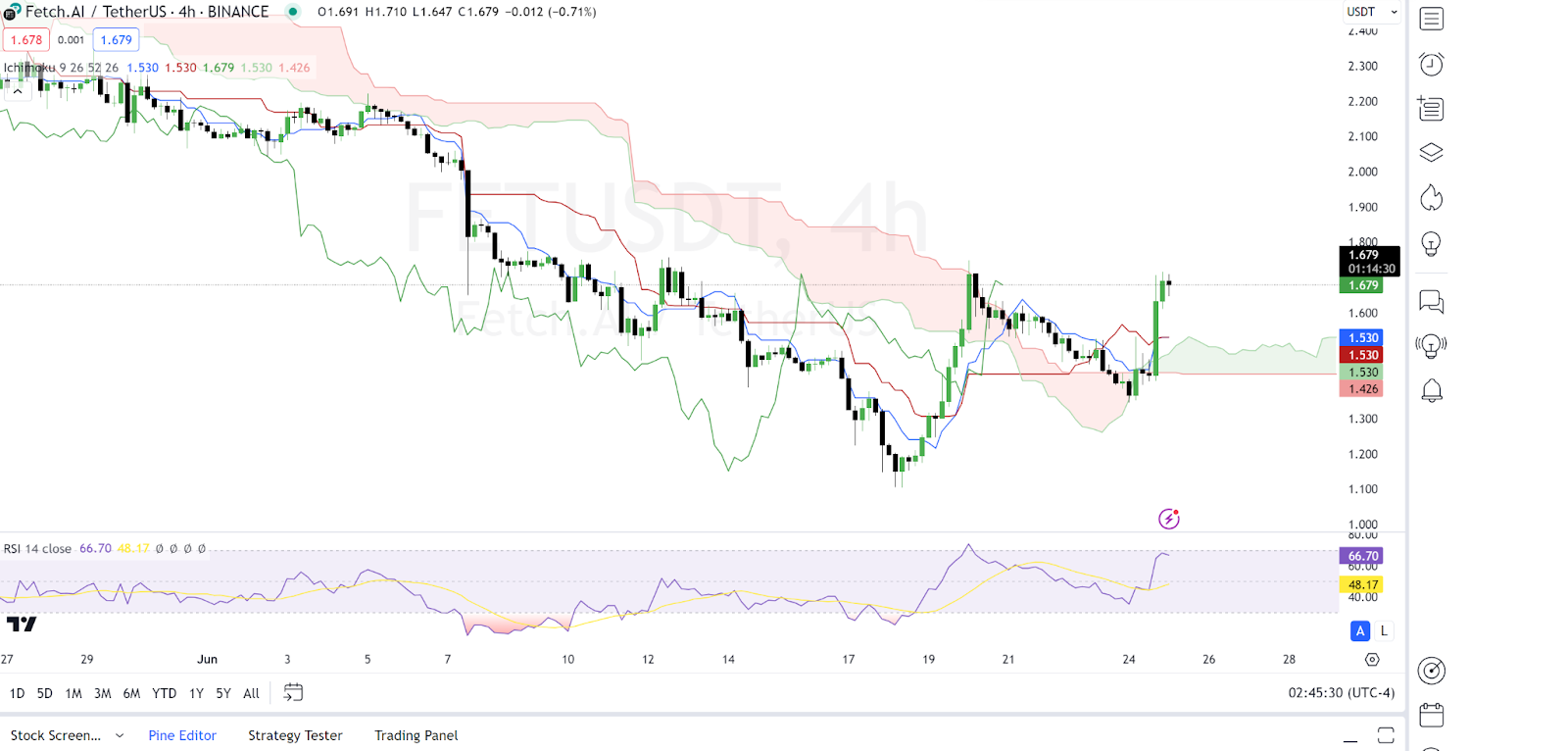
Task: Click the red 1.530 price axis label
Action: pyautogui.click(x=1360, y=355)
